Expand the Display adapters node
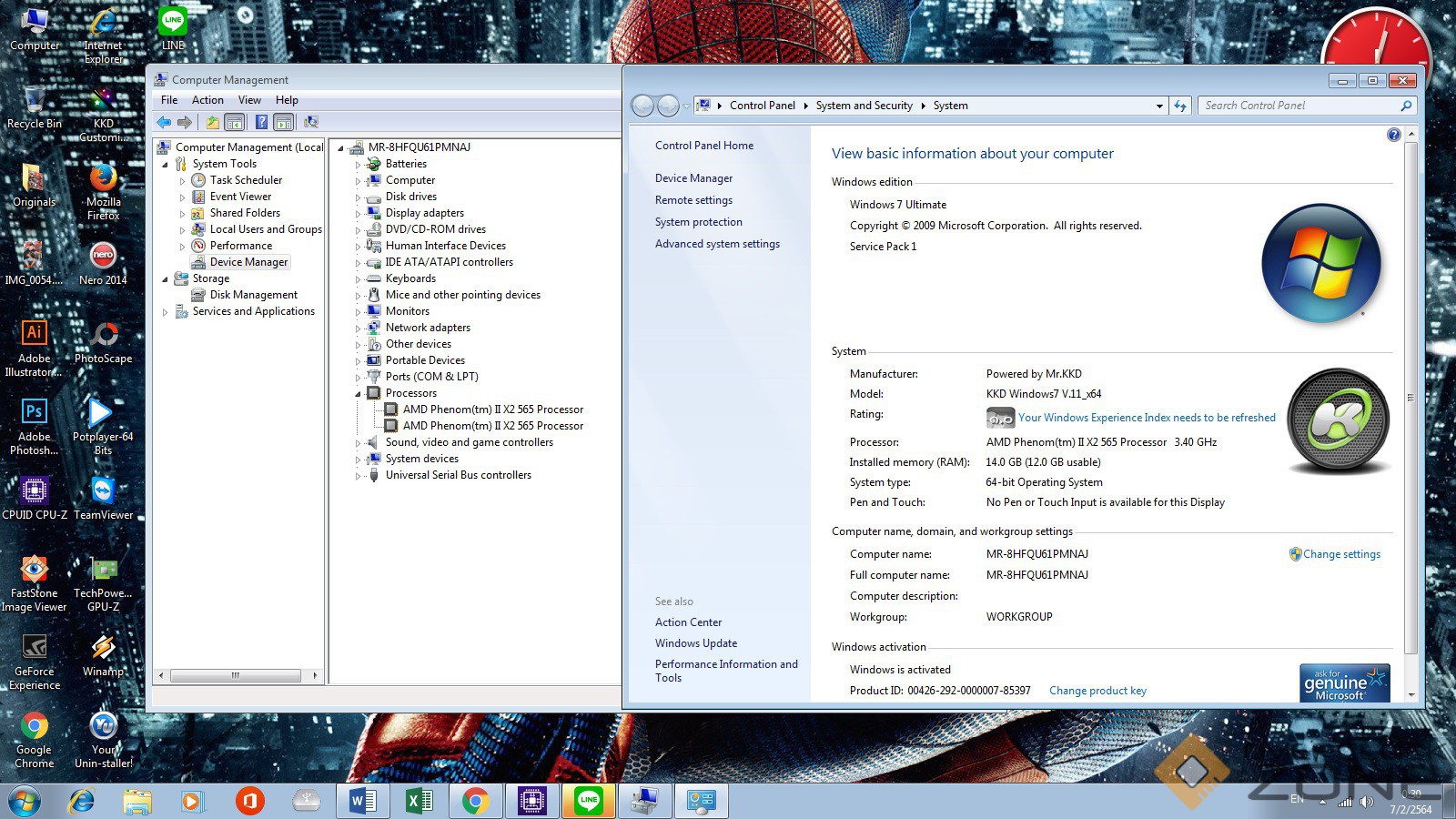 tap(358, 213)
